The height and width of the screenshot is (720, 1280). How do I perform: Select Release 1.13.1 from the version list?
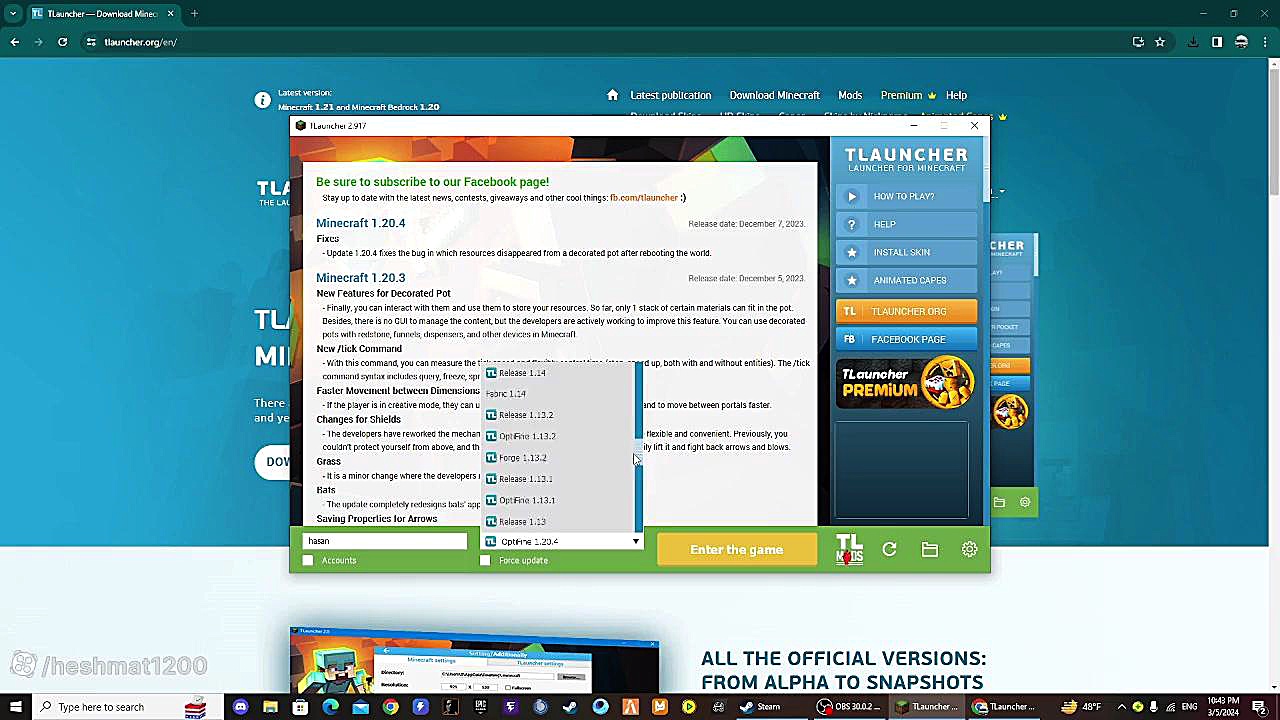tap(558, 479)
